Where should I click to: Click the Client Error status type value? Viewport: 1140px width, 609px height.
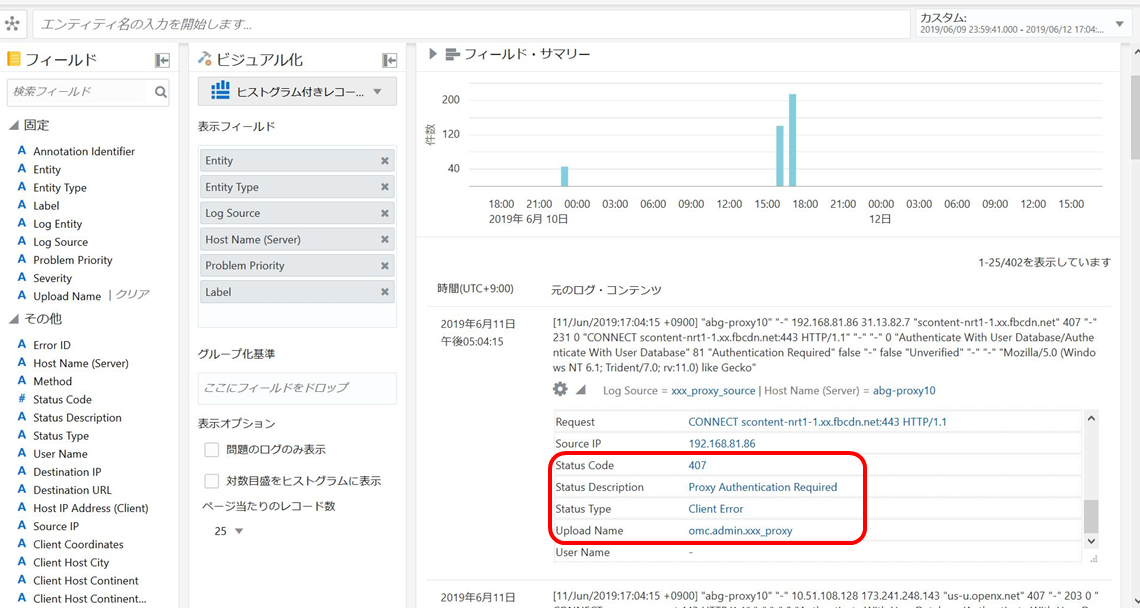tap(716, 509)
